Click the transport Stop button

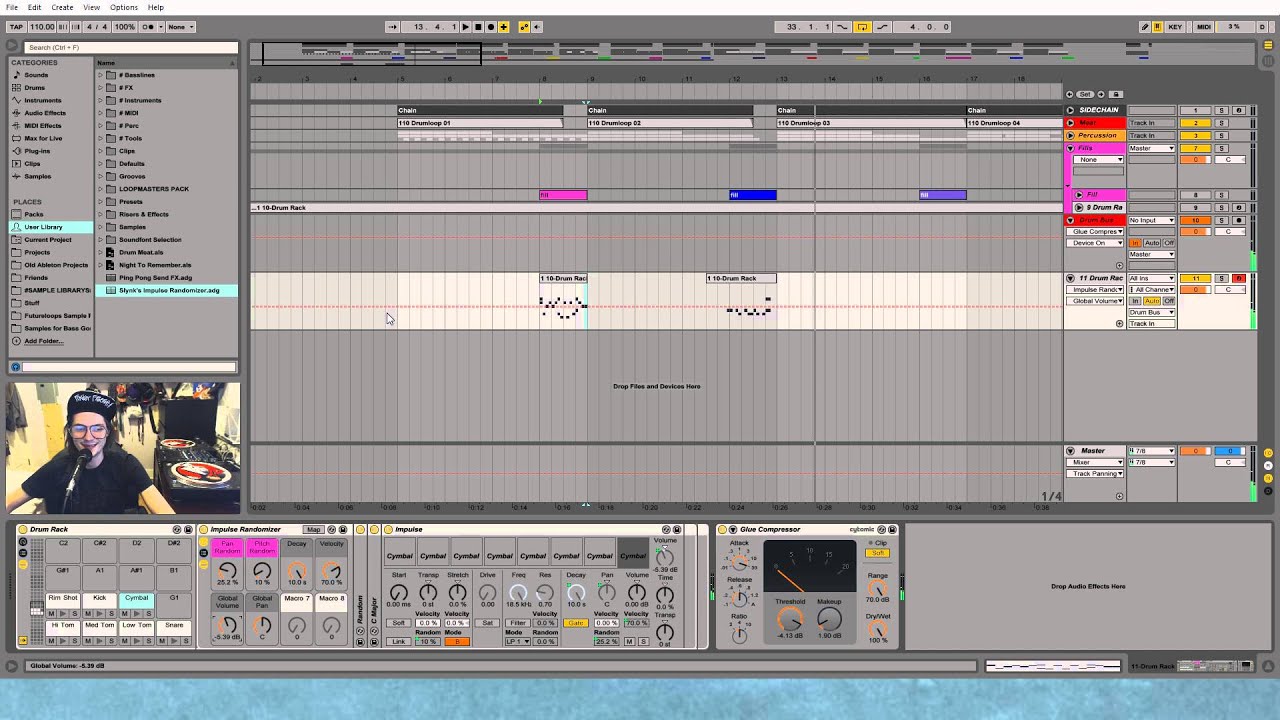[x=478, y=27]
